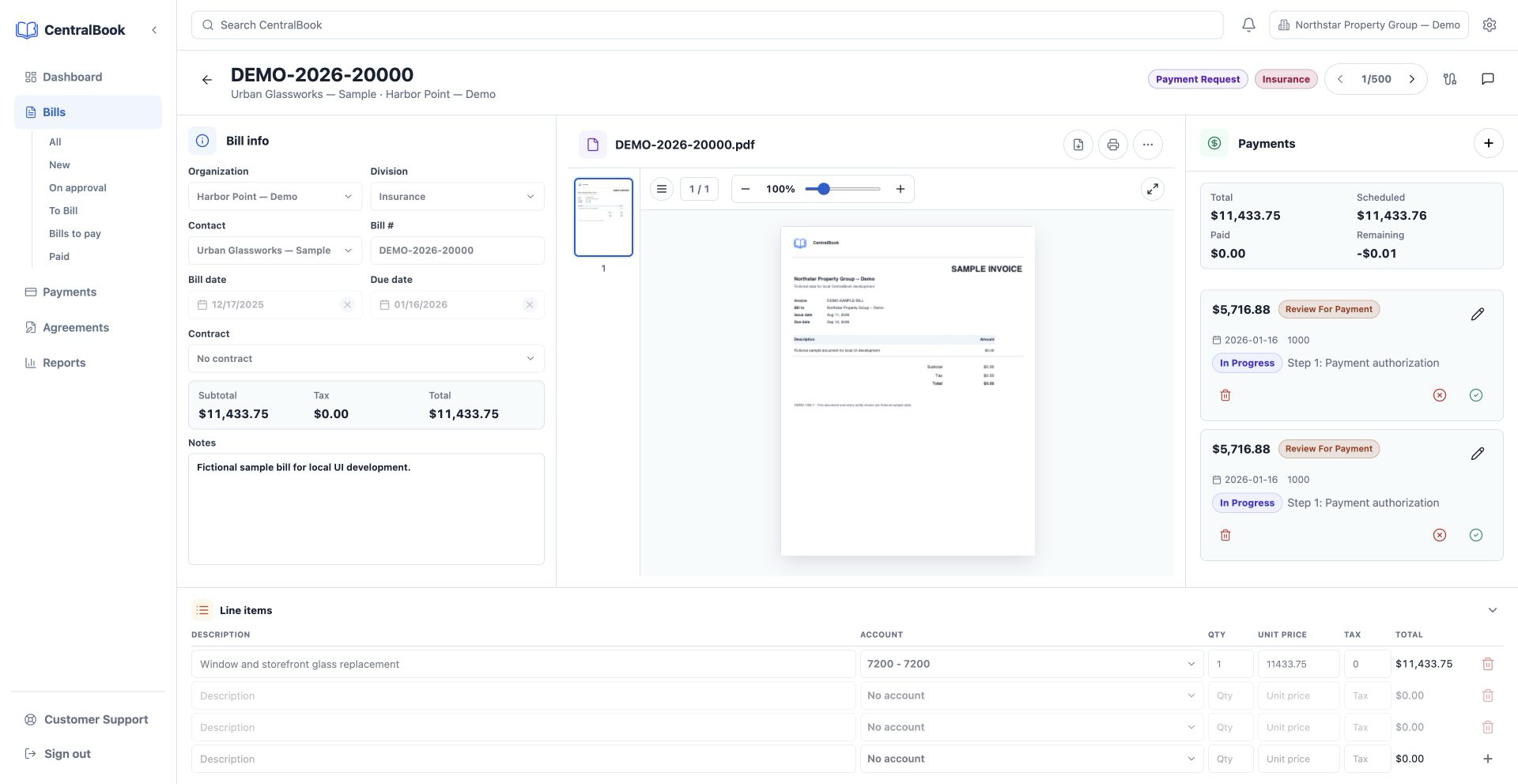Expand PDF viewer to fullscreen

[1153, 189]
